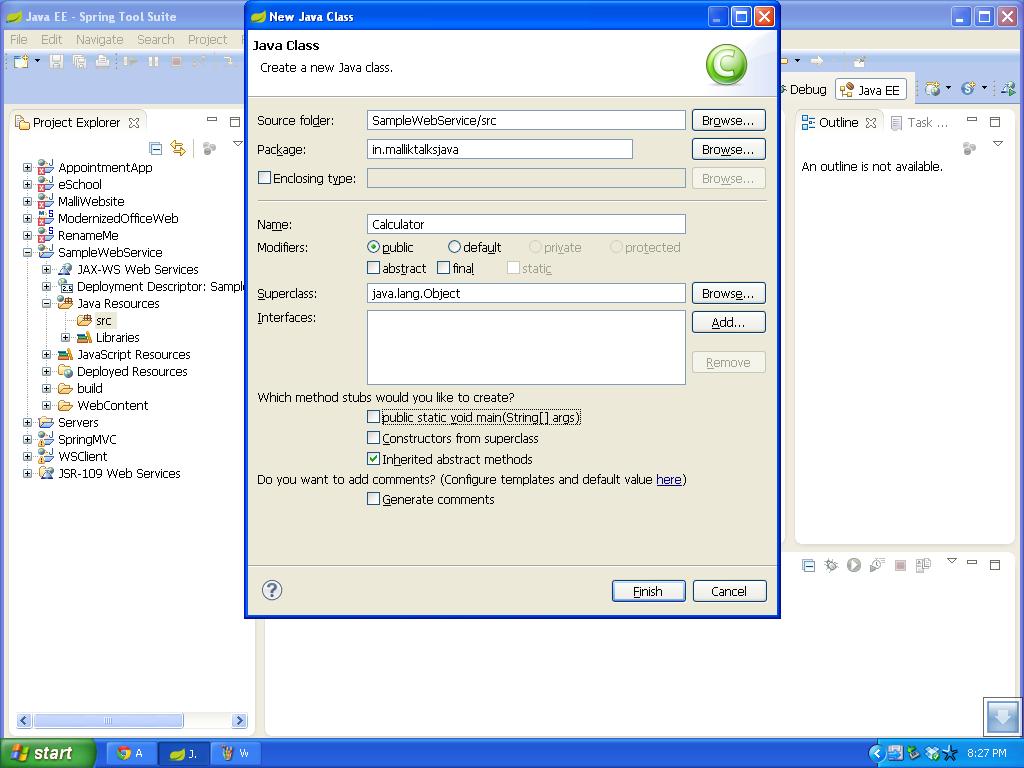The image size is (1024, 768).
Task: Check the final modifier checkbox
Action: (x=443, y=268)
